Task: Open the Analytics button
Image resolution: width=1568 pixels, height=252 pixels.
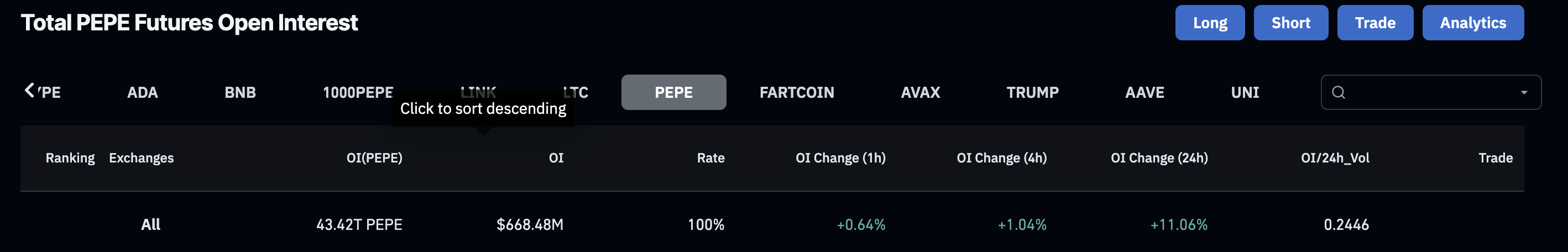Action: coord(1472,23)
